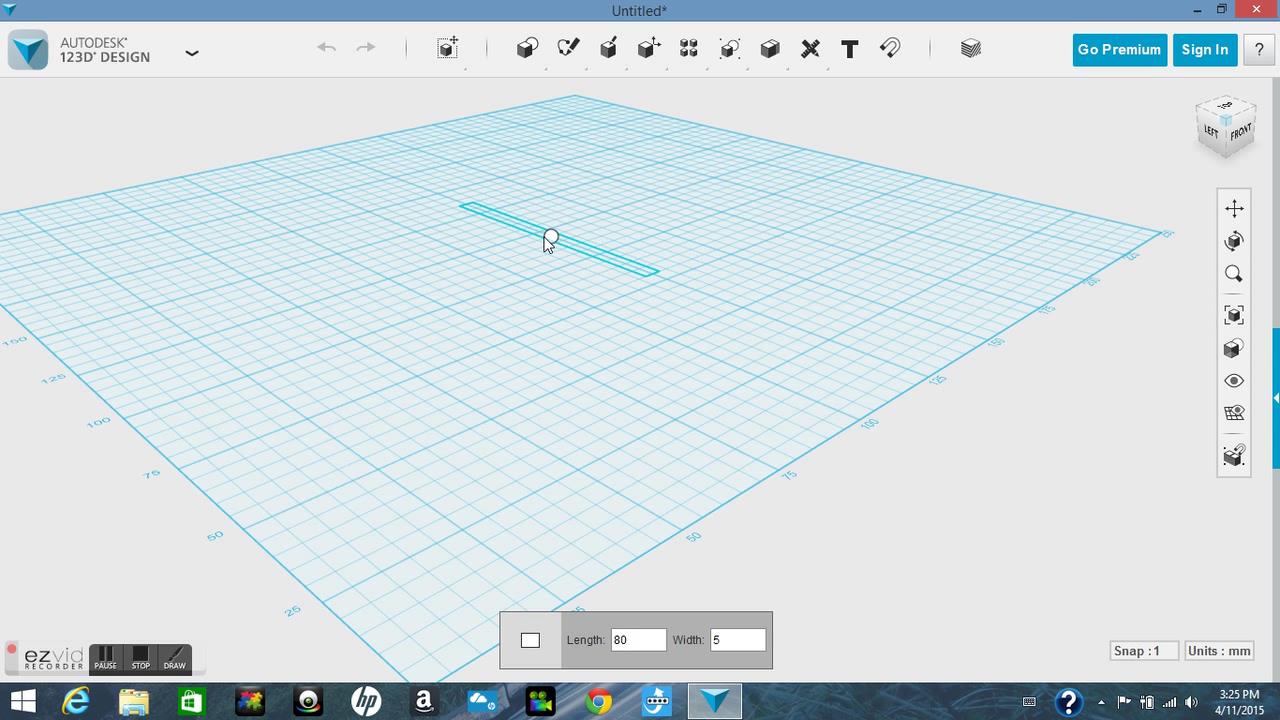1280x720 pixels.
Task: Click the rectangle sketch icon in the dimension panel
Action: (x=530, y=640)
